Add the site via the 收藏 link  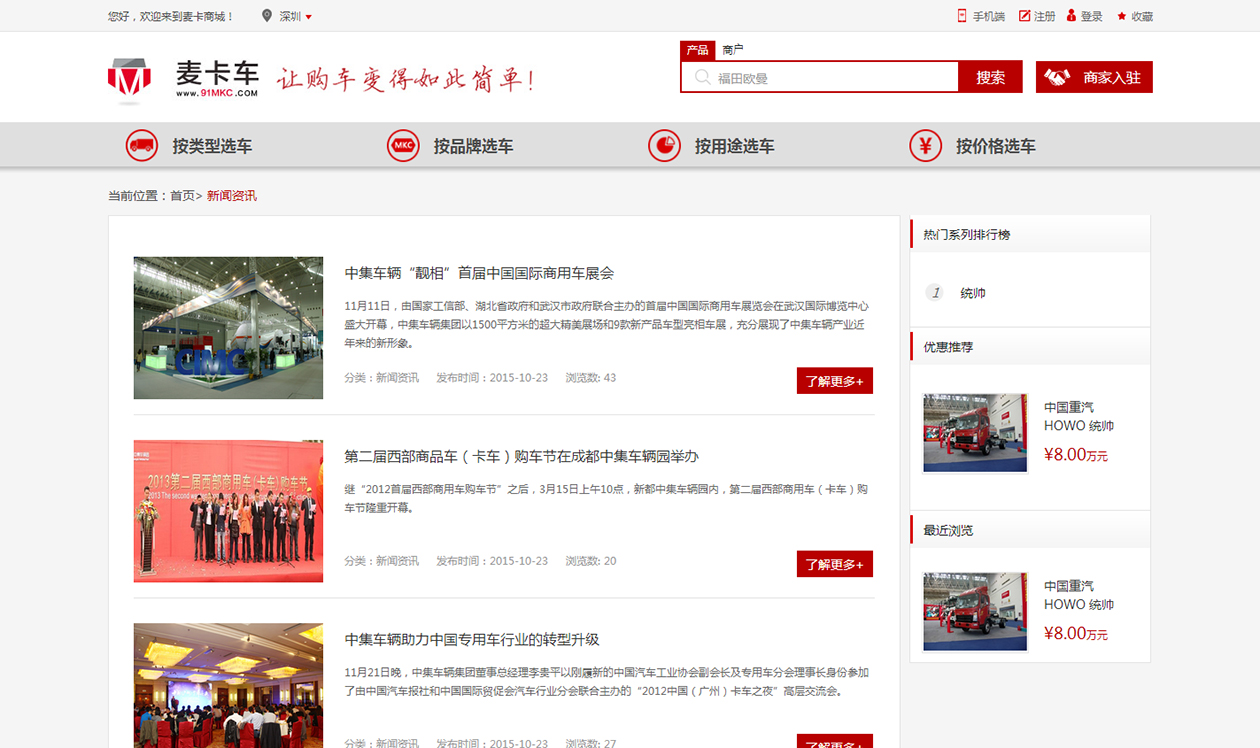tap(1142, 17)
